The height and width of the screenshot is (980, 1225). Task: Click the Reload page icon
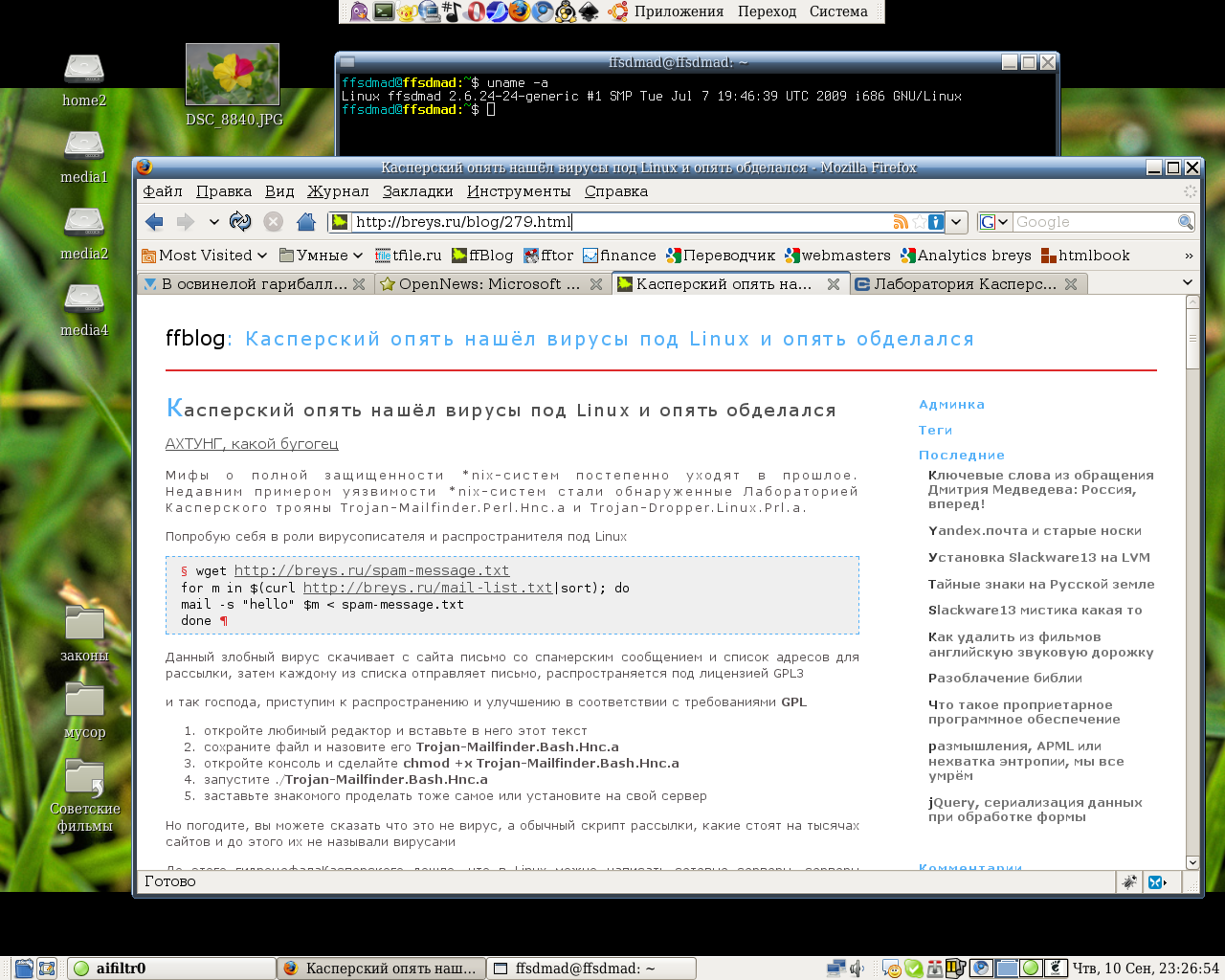[240, 222]
